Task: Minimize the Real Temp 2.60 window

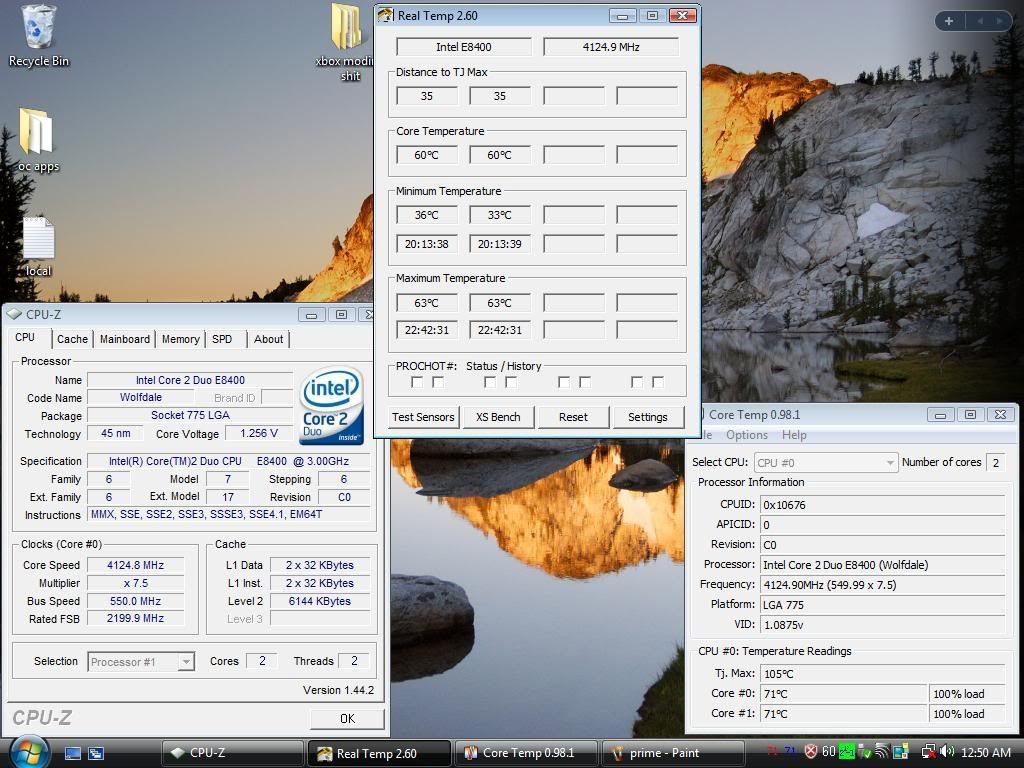Action: point(622,16)
